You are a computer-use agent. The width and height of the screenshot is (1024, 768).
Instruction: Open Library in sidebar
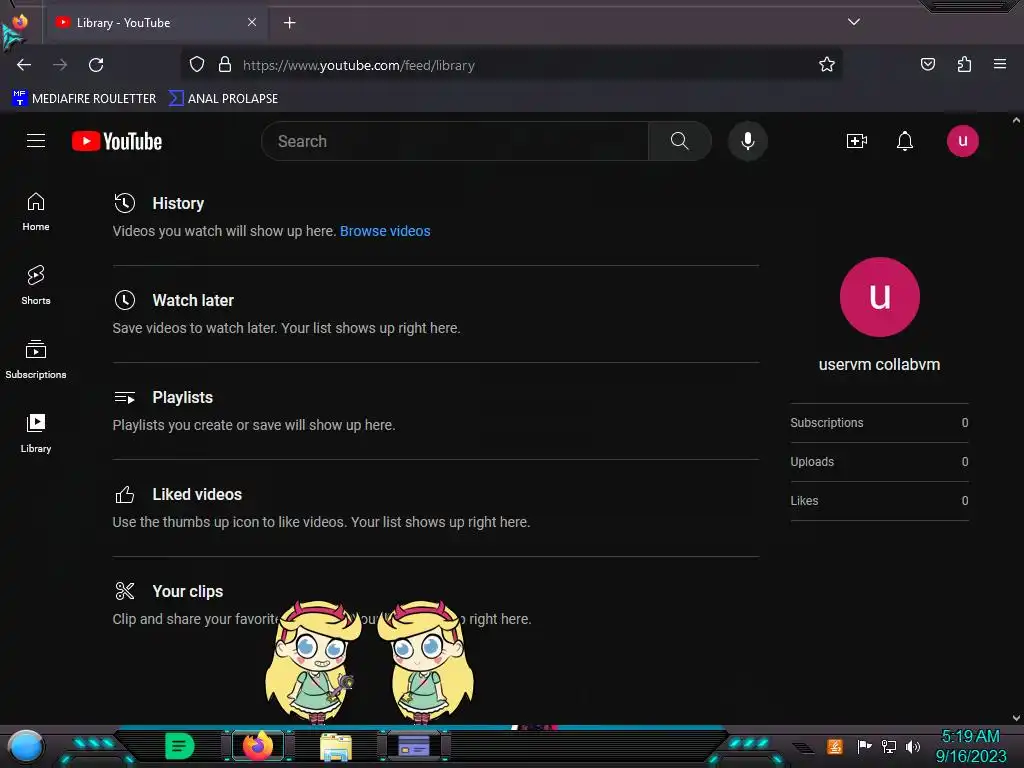pos(36,433)
